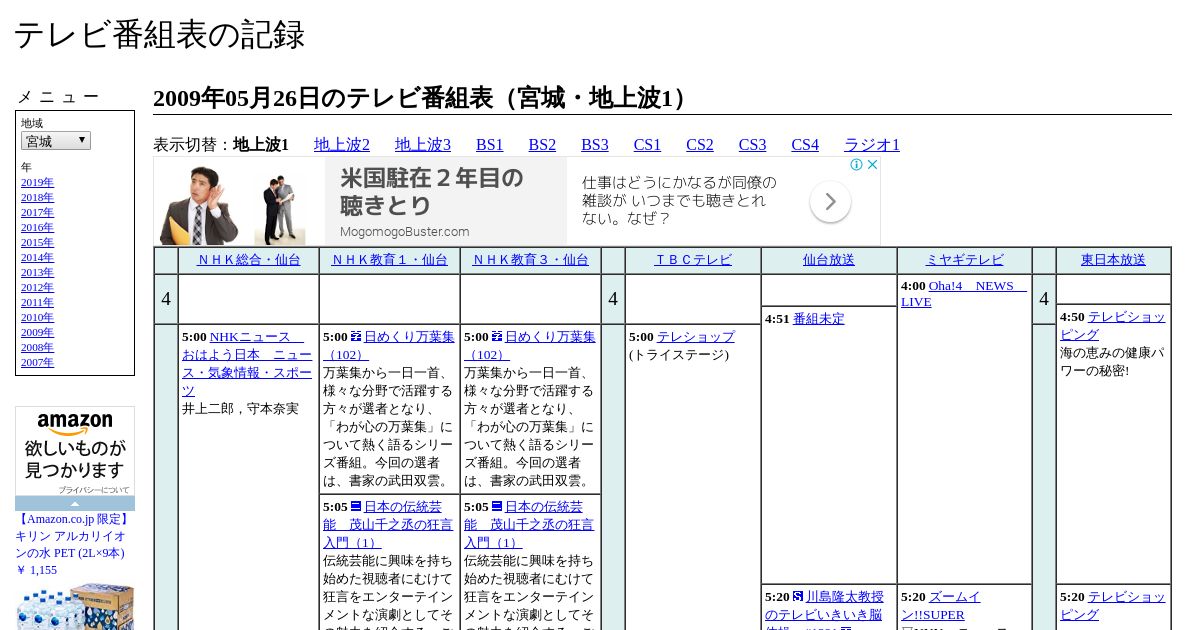Open the 2009年 archive link
This screenshot has height=630, width=1200.
click(x=37, y=332)
